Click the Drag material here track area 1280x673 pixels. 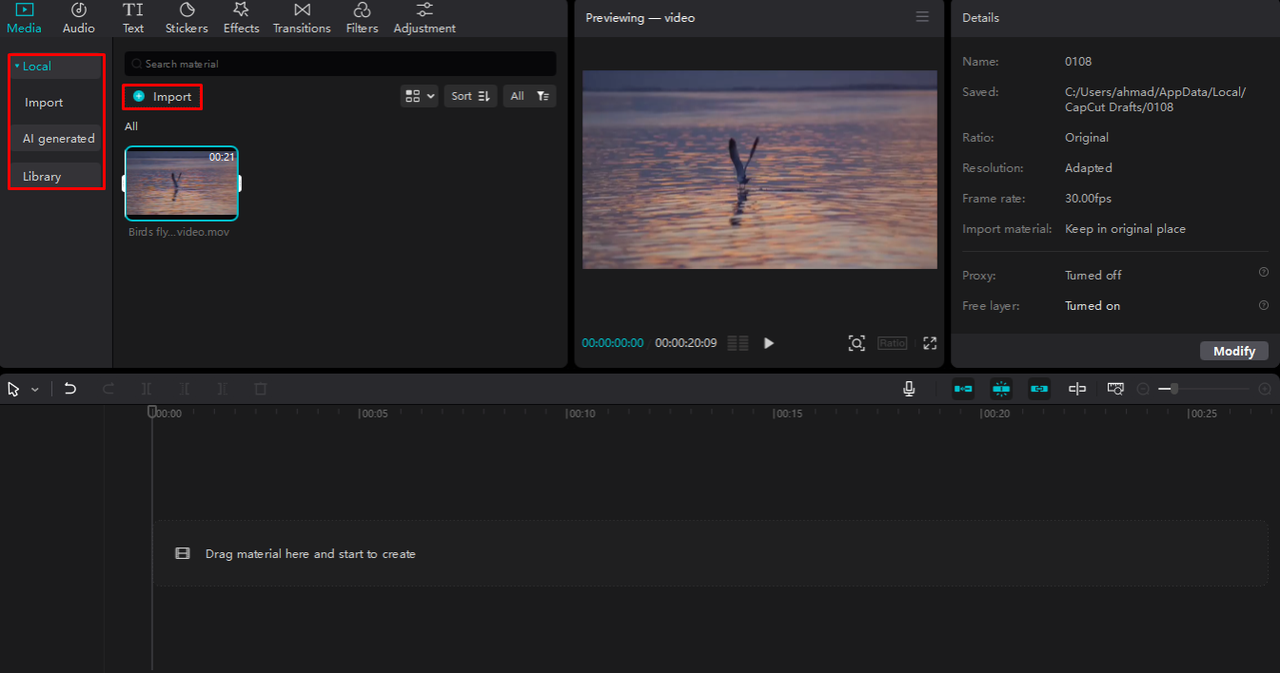click(x=710, y=553)
